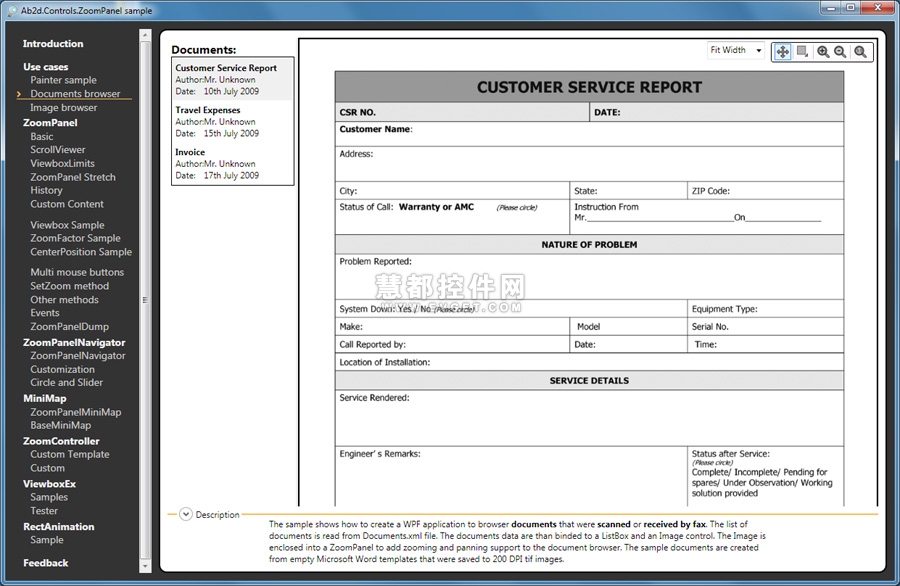
Task: Open the ScrollViewer sample
Action: (x=58, y=150)
